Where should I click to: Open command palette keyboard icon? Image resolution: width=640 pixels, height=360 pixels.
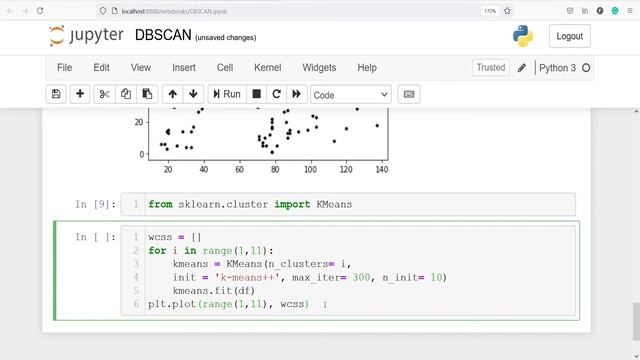coord(409,94)
